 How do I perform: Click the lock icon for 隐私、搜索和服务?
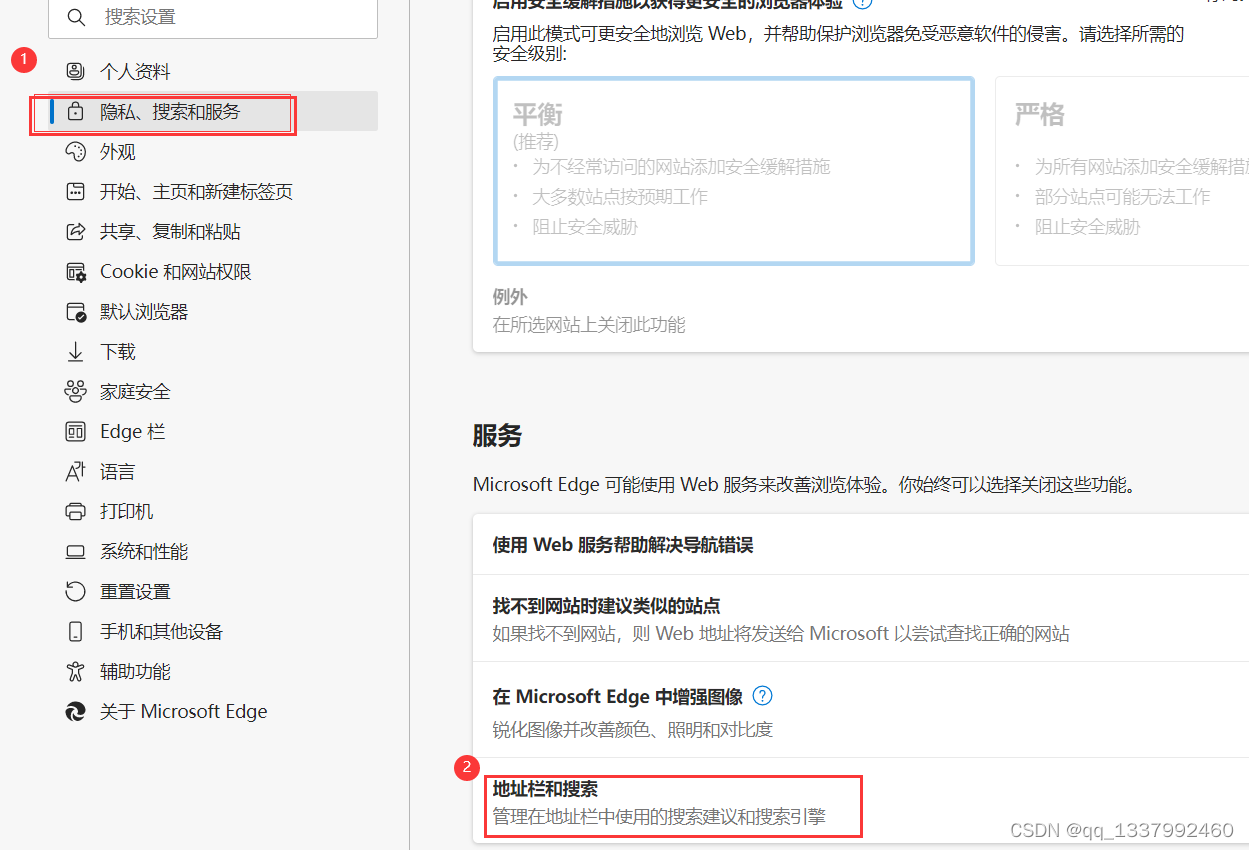(x=75, y=111)
